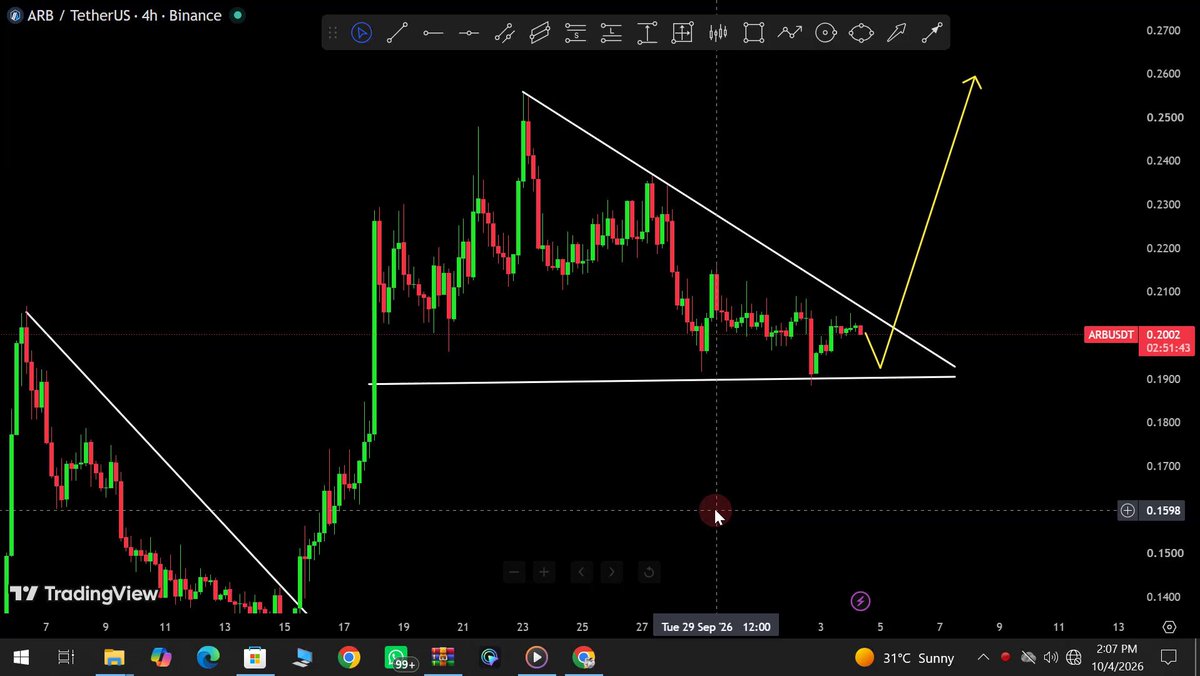1200x676 pixels.
Task: Open the 31°C Sunny weather widget
Action: (905, 657)
